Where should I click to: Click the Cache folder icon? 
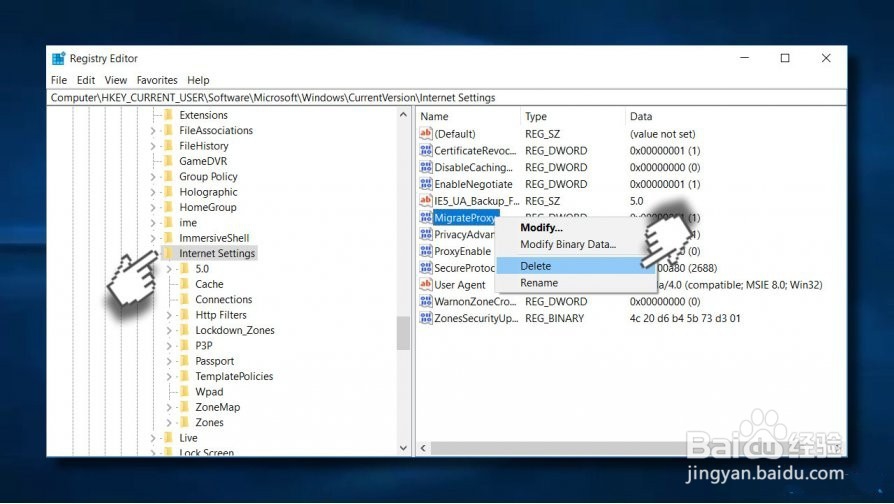point(184,284)
